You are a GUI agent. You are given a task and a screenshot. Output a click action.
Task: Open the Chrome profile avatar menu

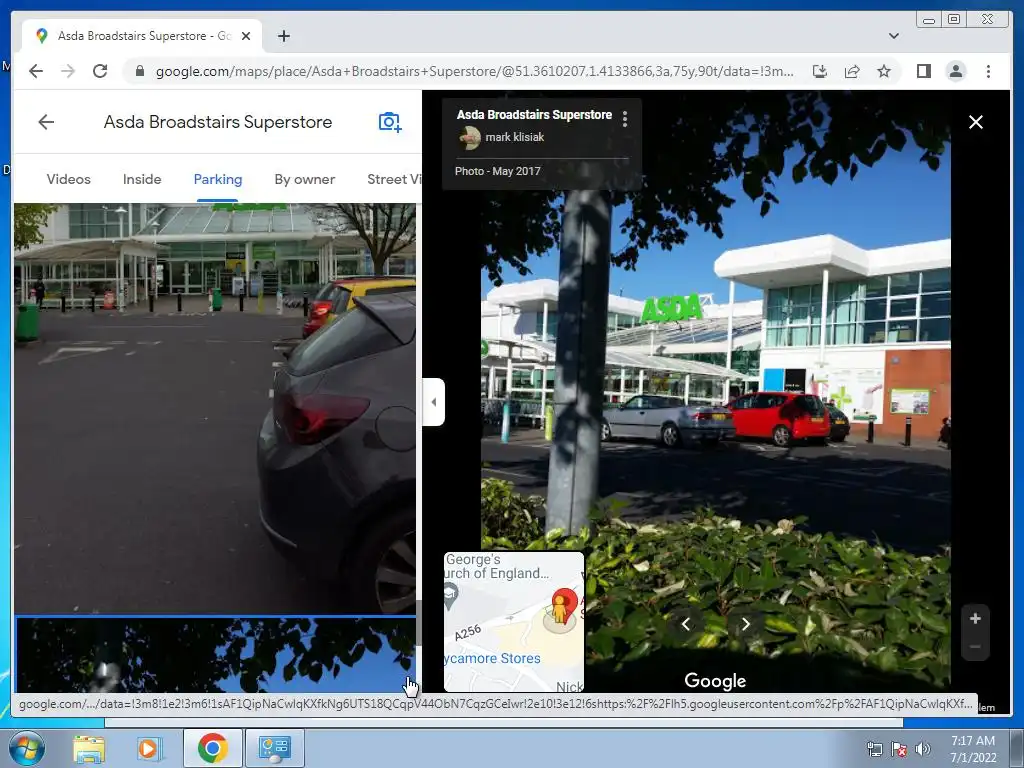(955, 71)
